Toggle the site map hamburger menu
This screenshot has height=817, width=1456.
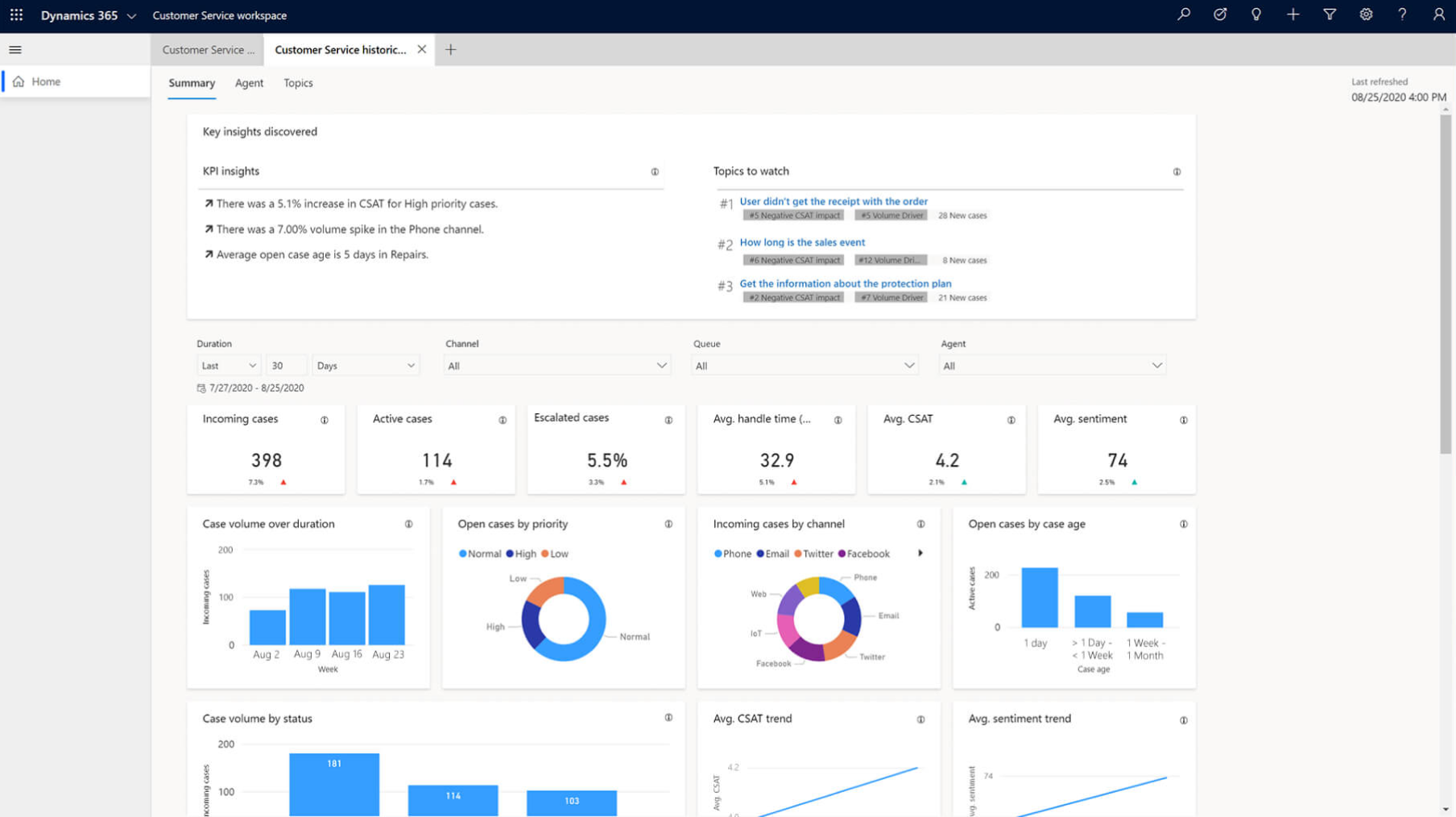[14, 49]
